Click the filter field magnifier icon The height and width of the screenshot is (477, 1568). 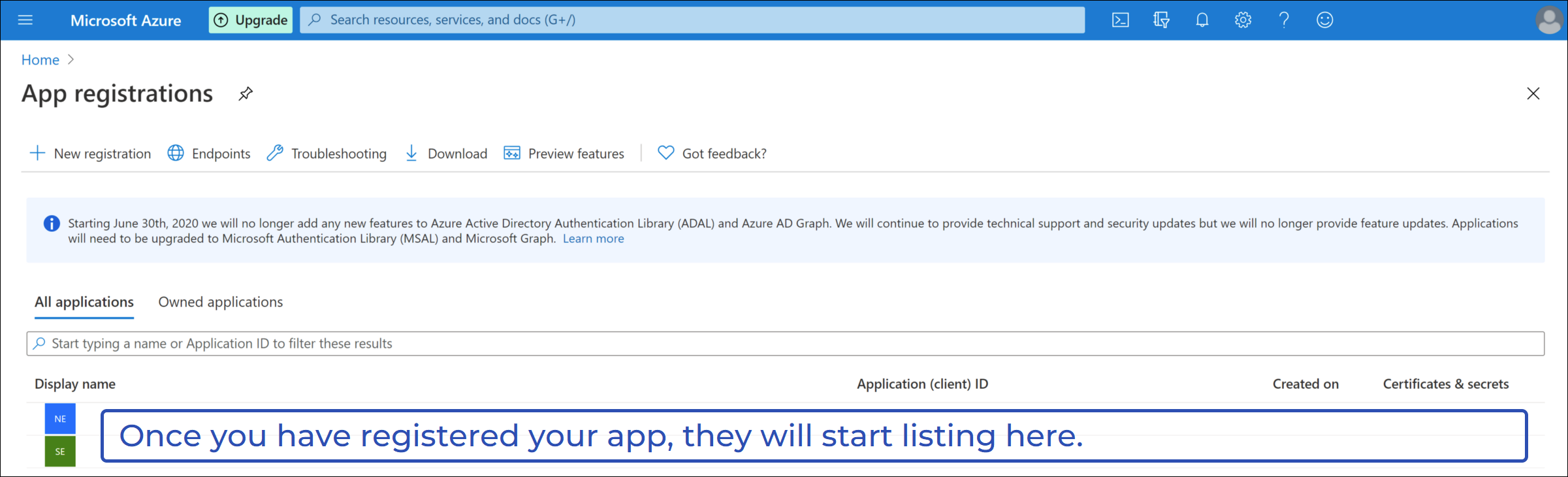coord(39,343)
